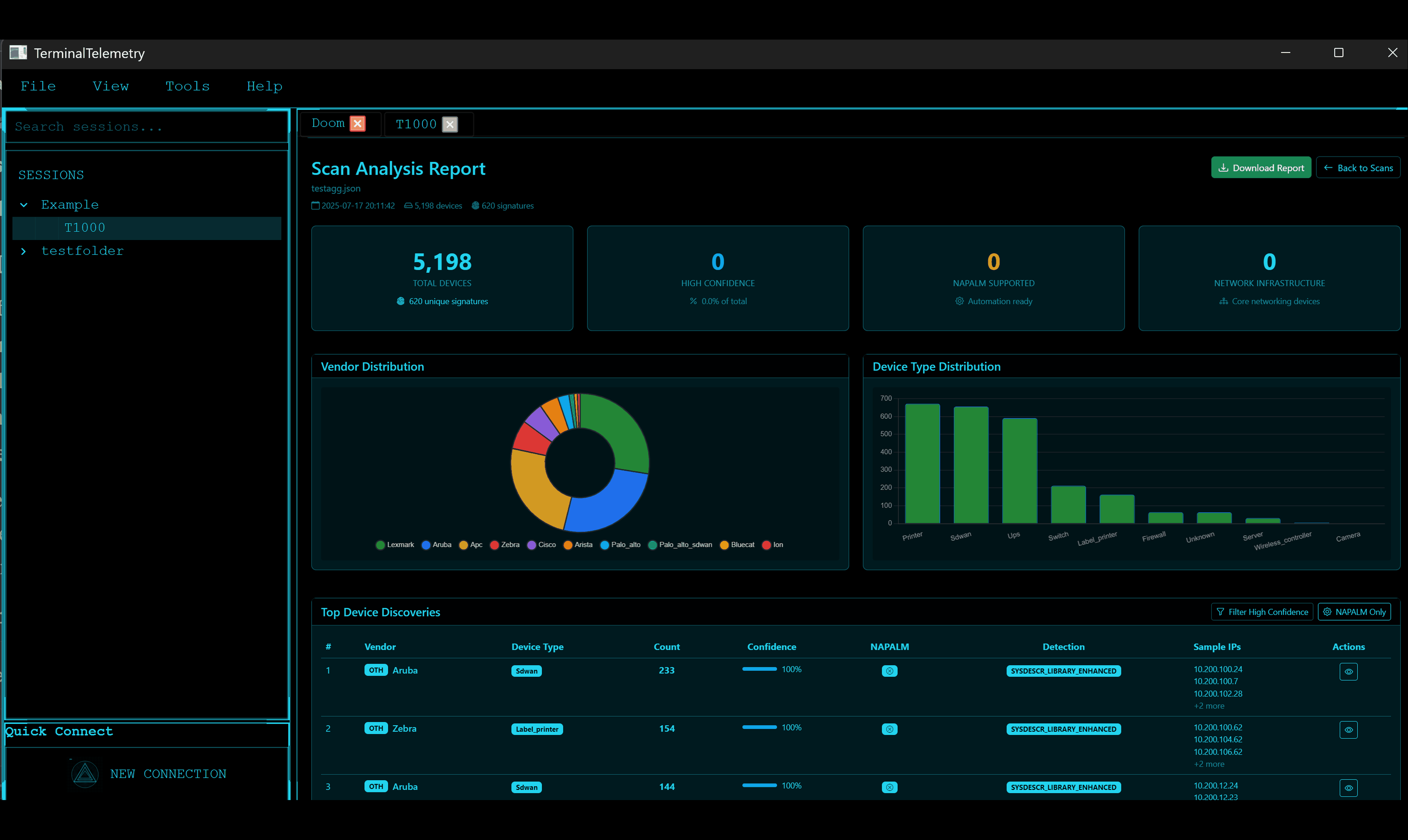This screenshot has height=840, width=1408.
Task: Click the Total Devices 5,198 card
Action: point(442,278)
